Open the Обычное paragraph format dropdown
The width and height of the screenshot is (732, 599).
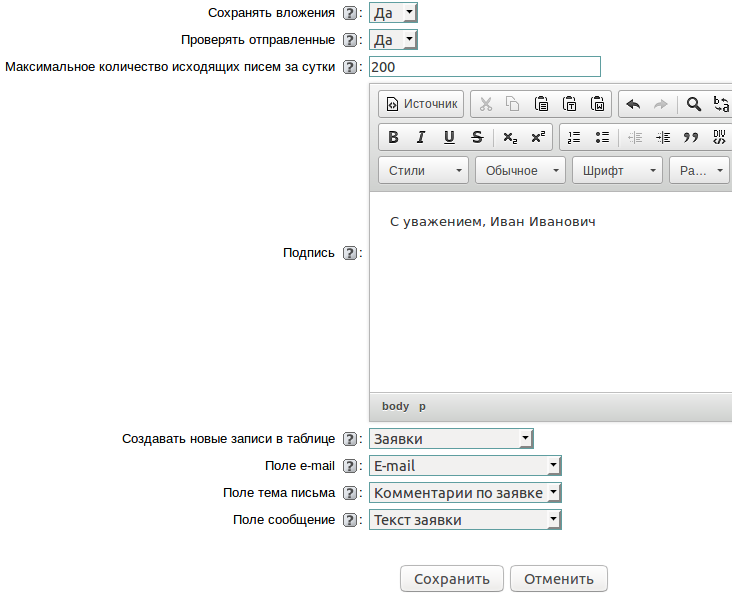[x=520, y=170]
